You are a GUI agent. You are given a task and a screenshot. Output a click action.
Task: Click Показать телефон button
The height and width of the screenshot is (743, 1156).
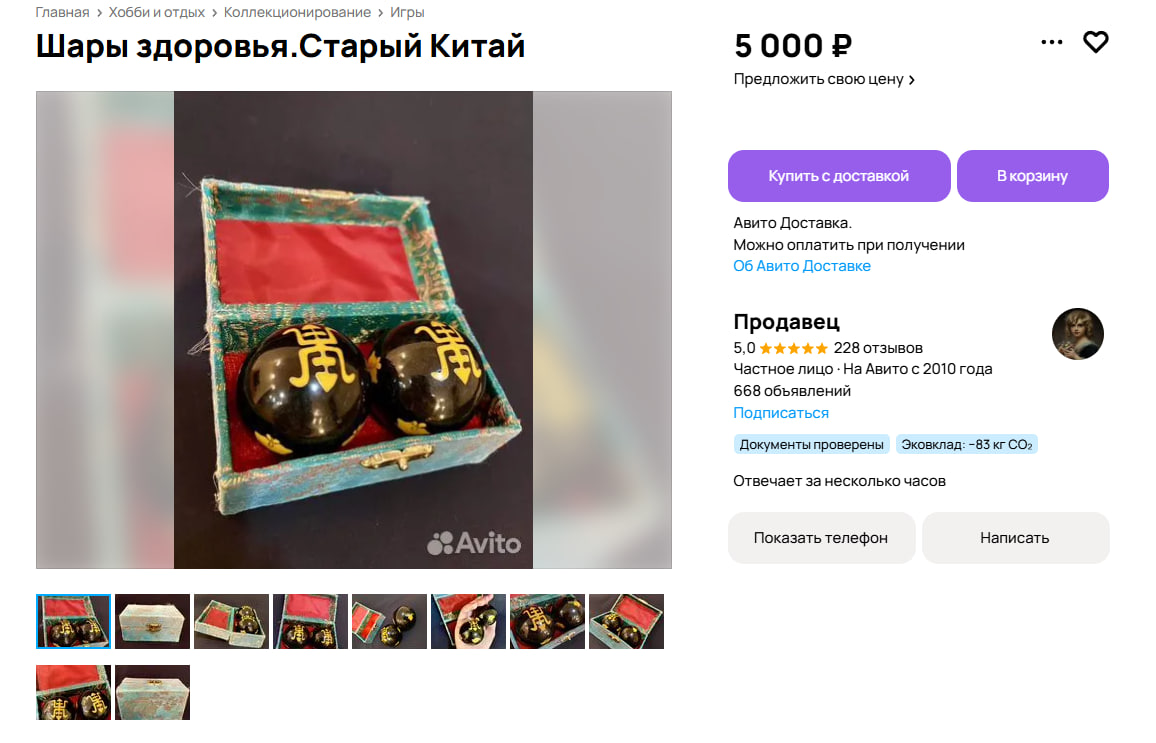click(x=821, y=538)
